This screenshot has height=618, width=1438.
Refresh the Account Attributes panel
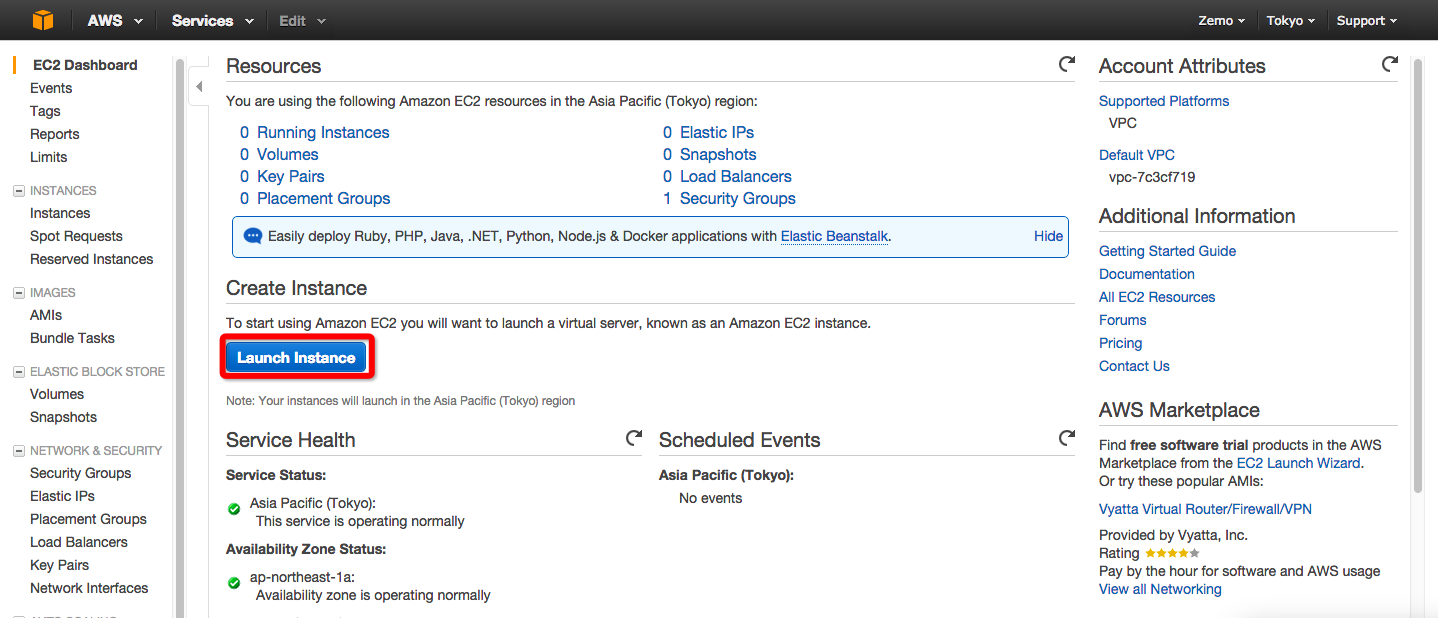(x=1390, y=64)
